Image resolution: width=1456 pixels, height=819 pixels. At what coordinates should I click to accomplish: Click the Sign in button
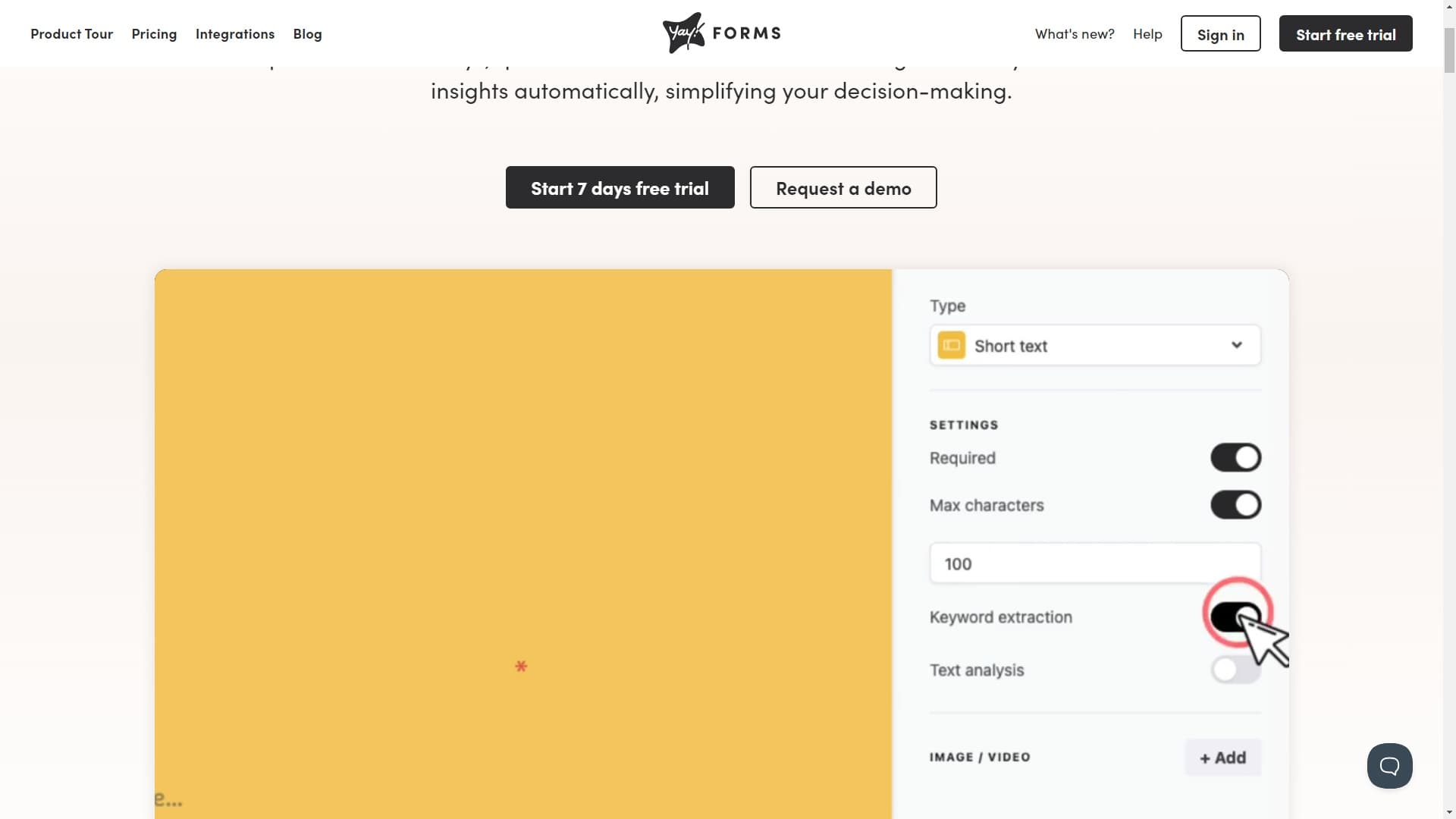pyautogui.click(x=1220, y=33)
